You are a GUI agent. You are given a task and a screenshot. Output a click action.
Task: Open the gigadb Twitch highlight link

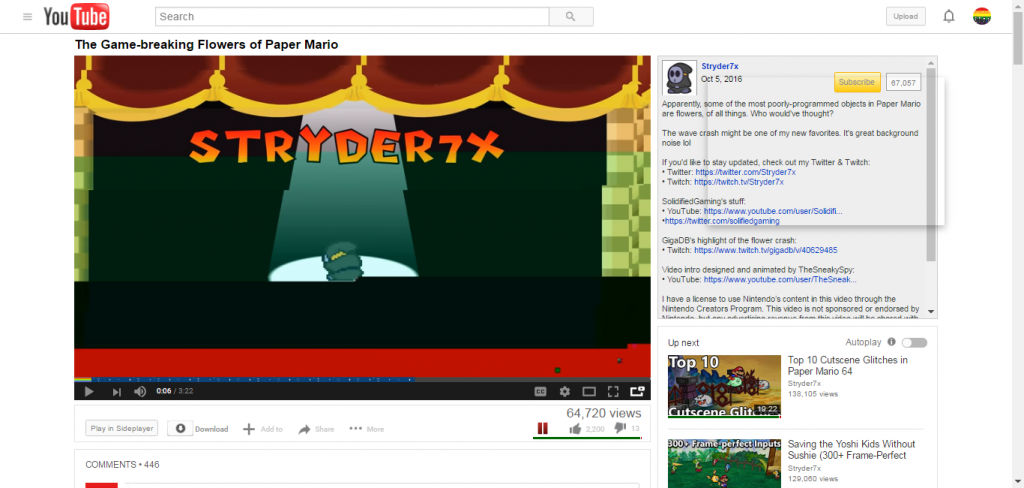(765, 250)
